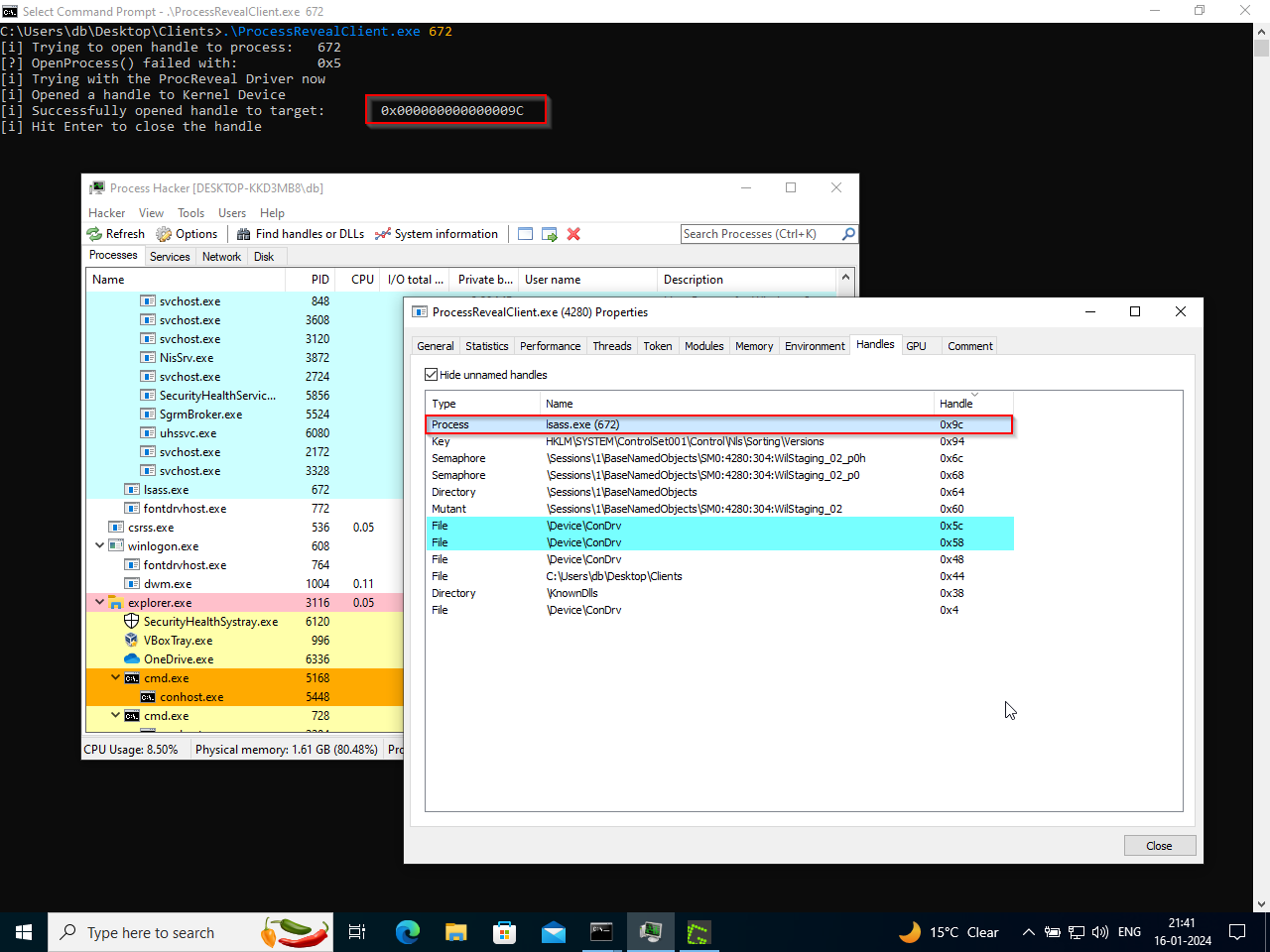Select the \KnownDlls Directory handle row
The image size is (1270, 952).
(719, 593)
